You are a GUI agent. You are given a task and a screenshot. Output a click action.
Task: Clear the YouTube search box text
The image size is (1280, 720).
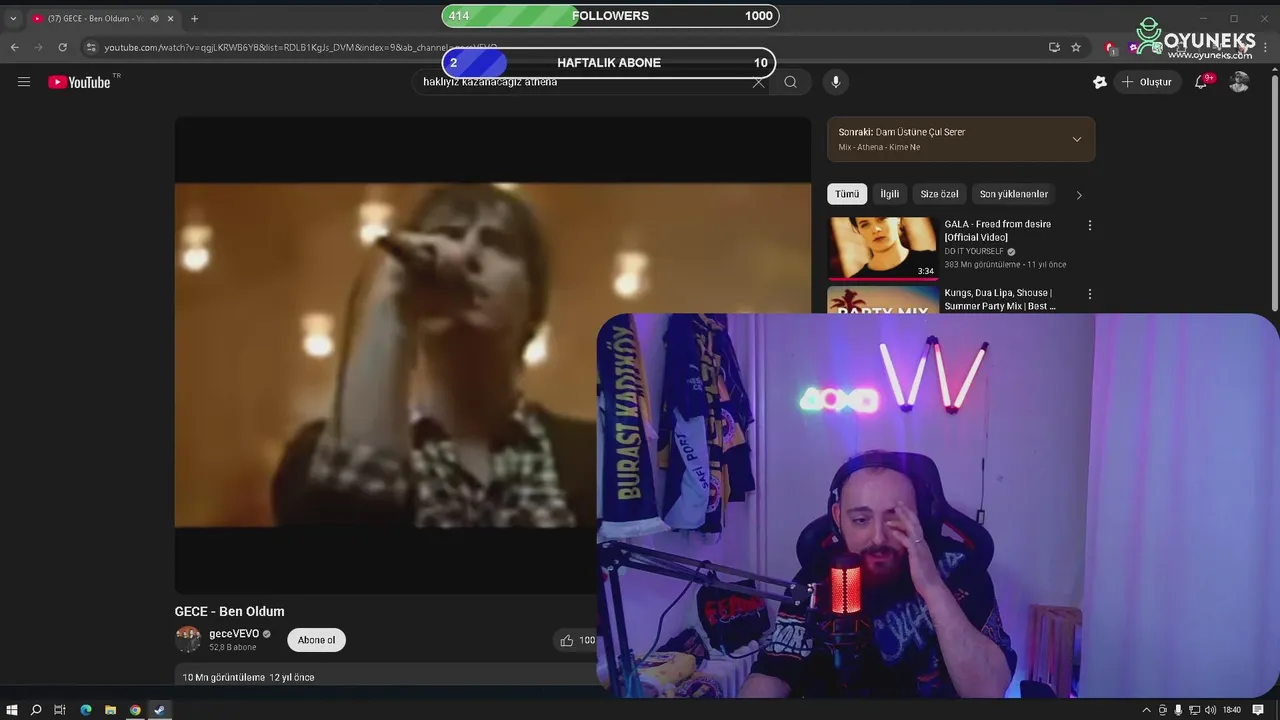758,82
